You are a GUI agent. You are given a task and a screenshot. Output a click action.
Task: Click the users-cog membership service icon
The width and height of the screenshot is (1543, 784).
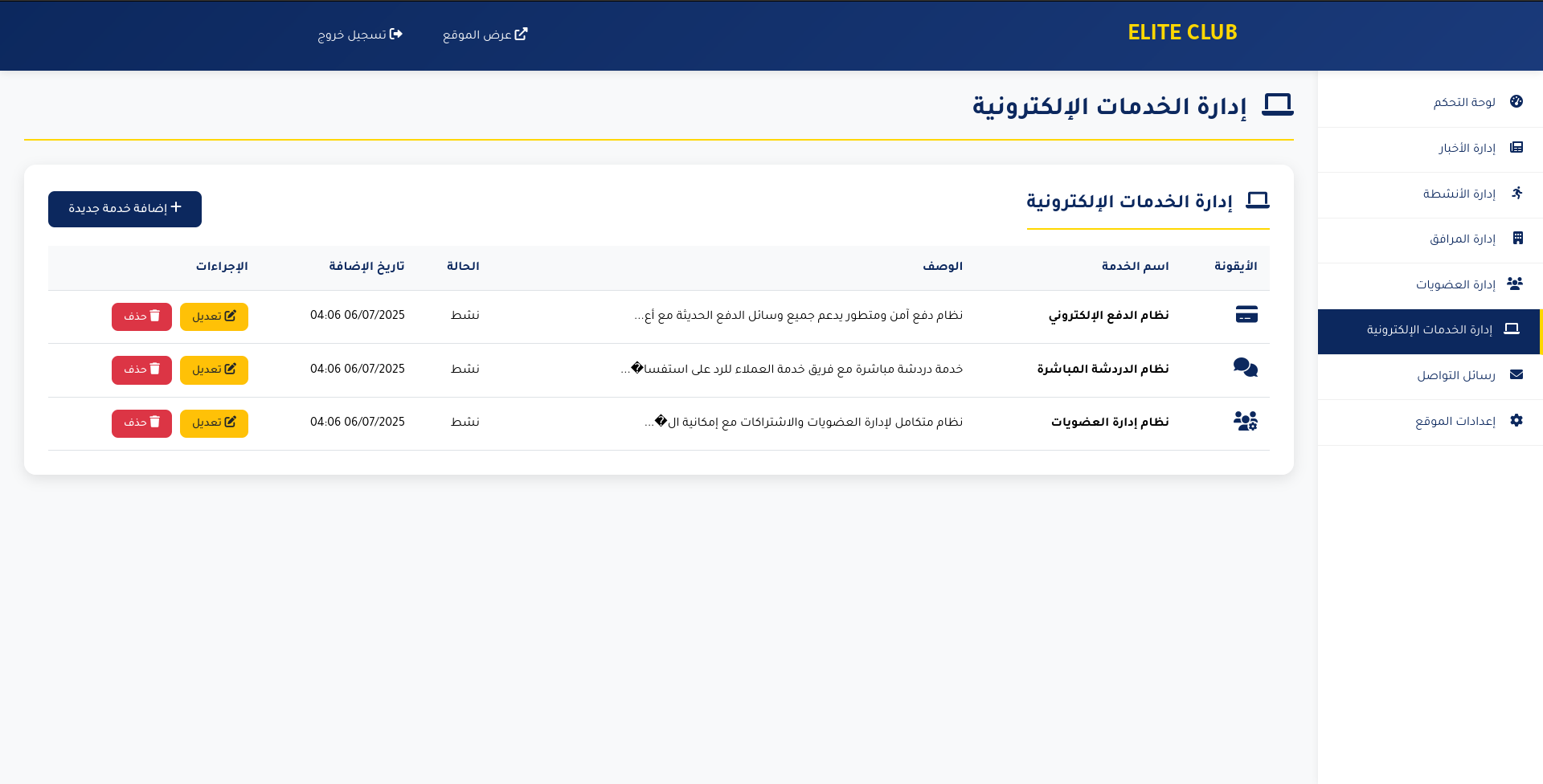pyautogui.click(x=1246, y=422)
